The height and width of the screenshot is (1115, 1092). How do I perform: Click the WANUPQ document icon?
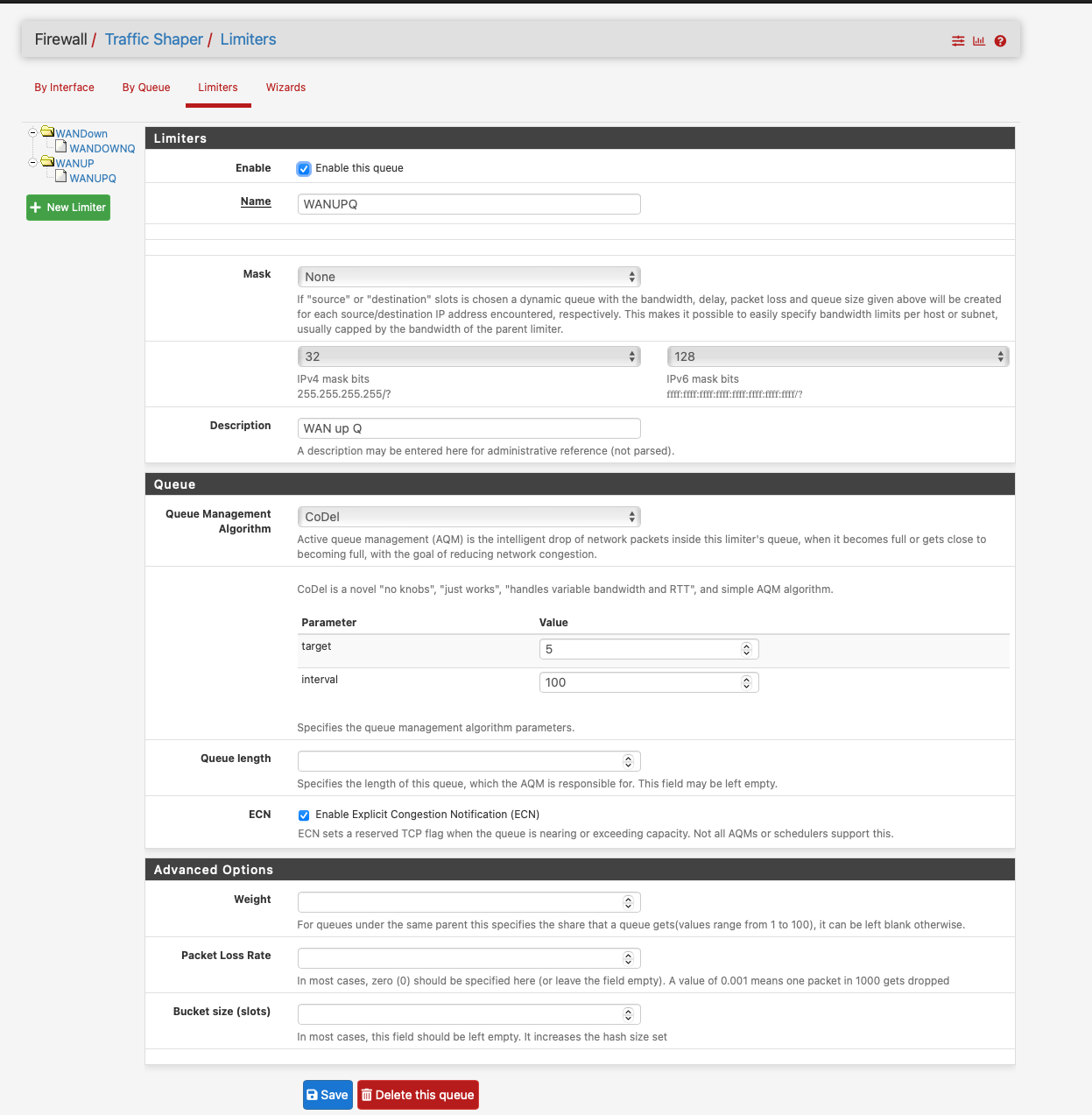coord(61,176)
